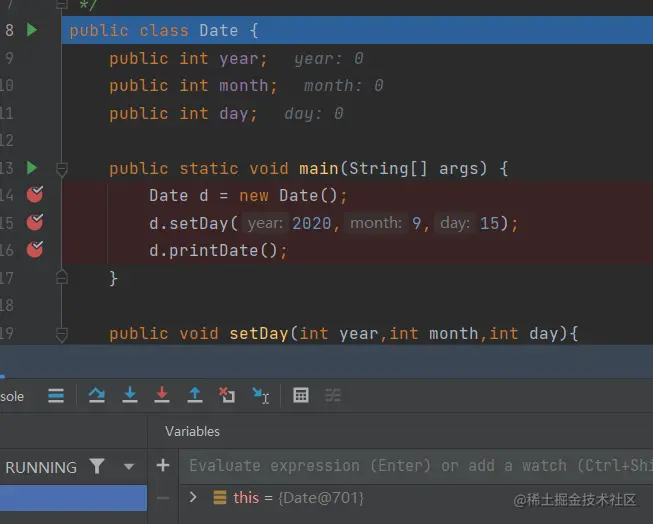
Task: Click the Step Out debugger icon
Action: pyautogui.click(x=194, y=395)
